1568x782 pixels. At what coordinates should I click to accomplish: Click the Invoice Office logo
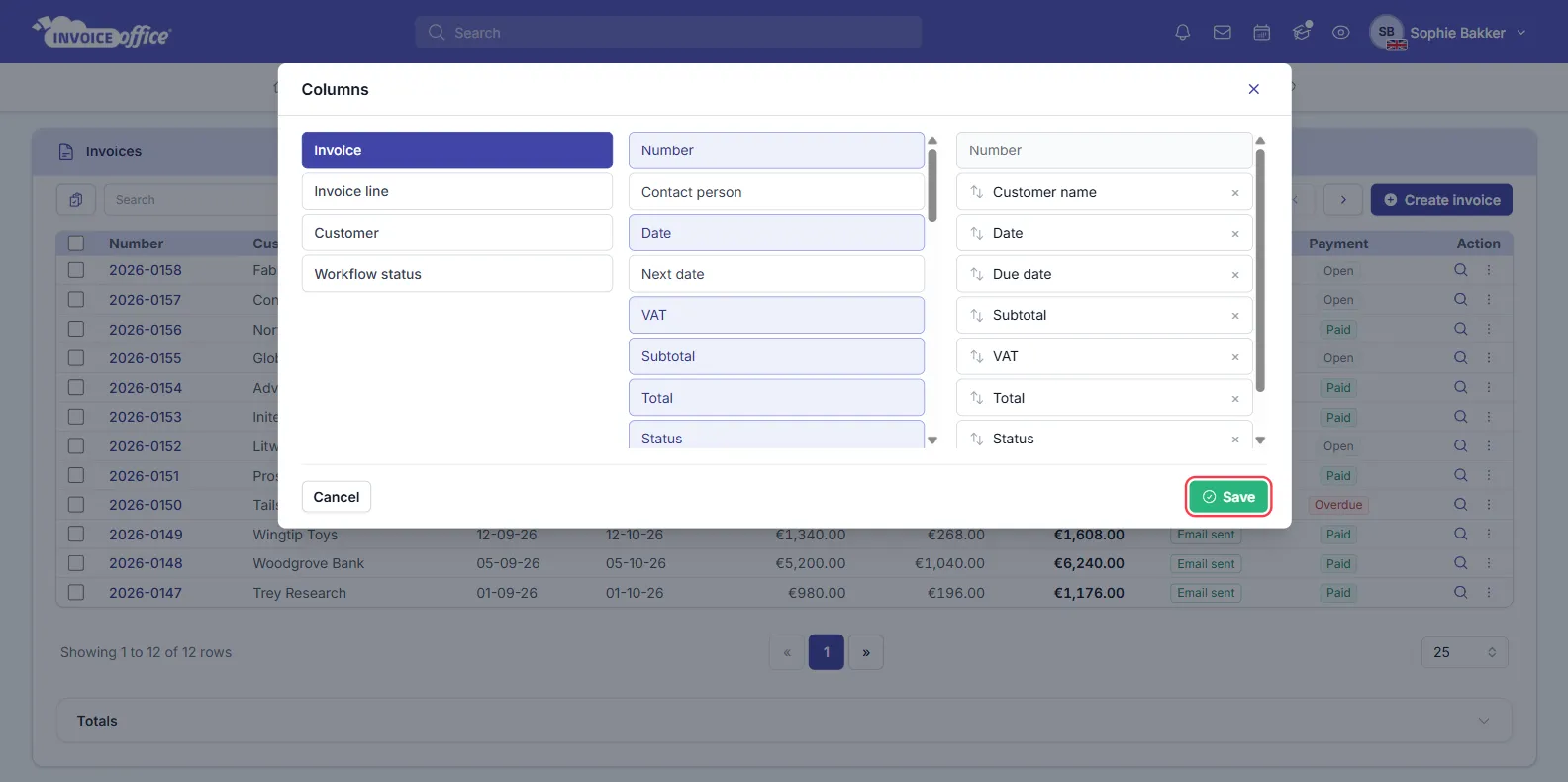(x=101, y=33)
